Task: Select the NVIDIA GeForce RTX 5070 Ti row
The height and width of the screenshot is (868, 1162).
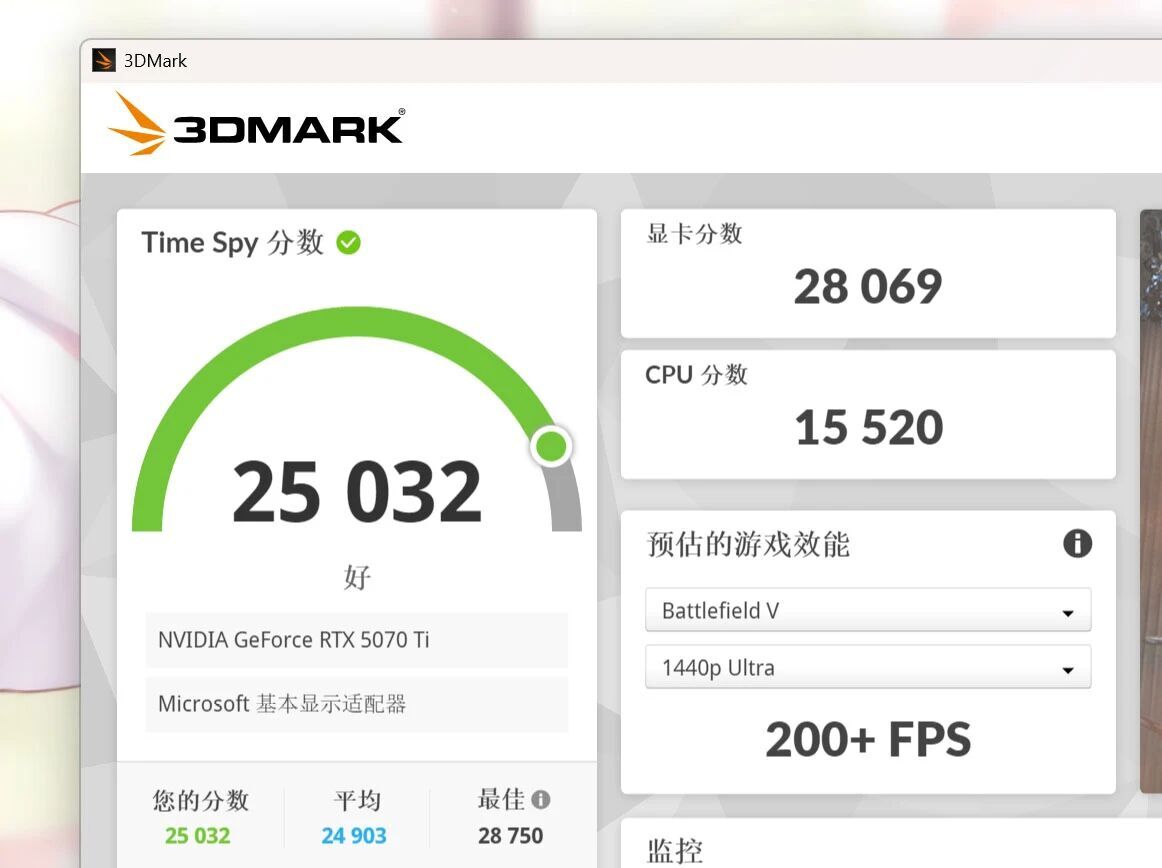Action: pos(356,640)
